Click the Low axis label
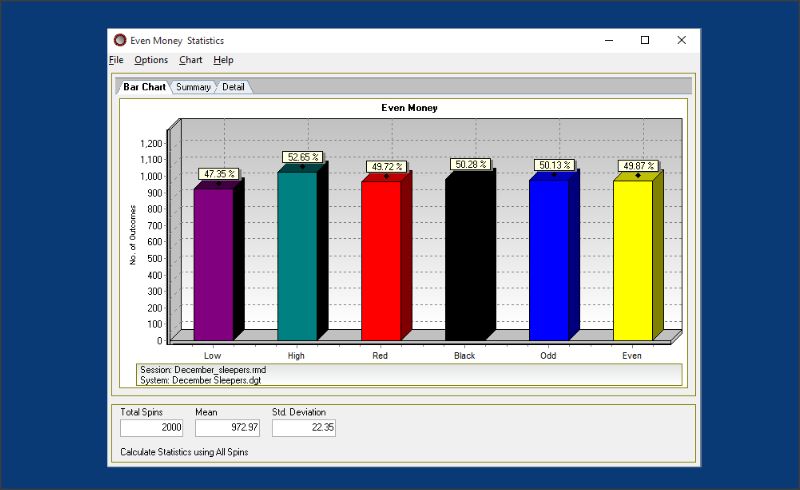The width and height of the screenshot is (800, 490). pos(213,356)
